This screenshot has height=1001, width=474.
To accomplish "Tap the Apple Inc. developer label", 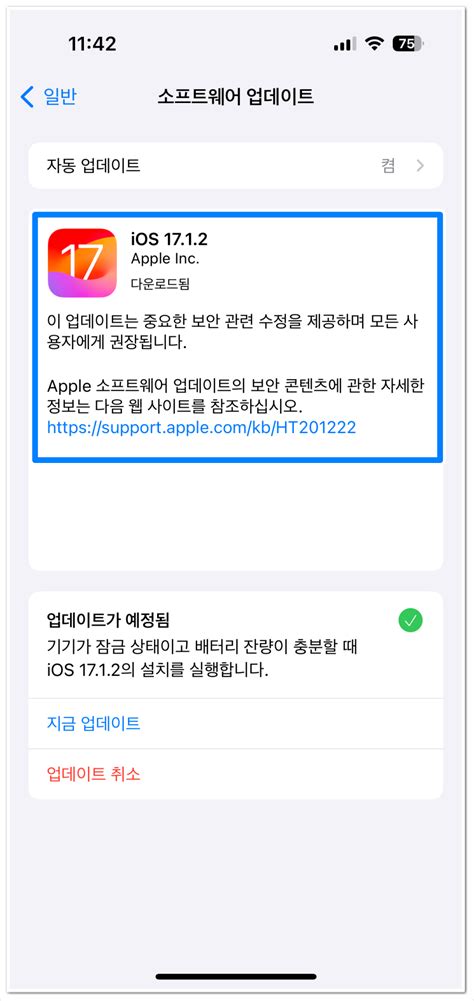I will tap(165, 259).
